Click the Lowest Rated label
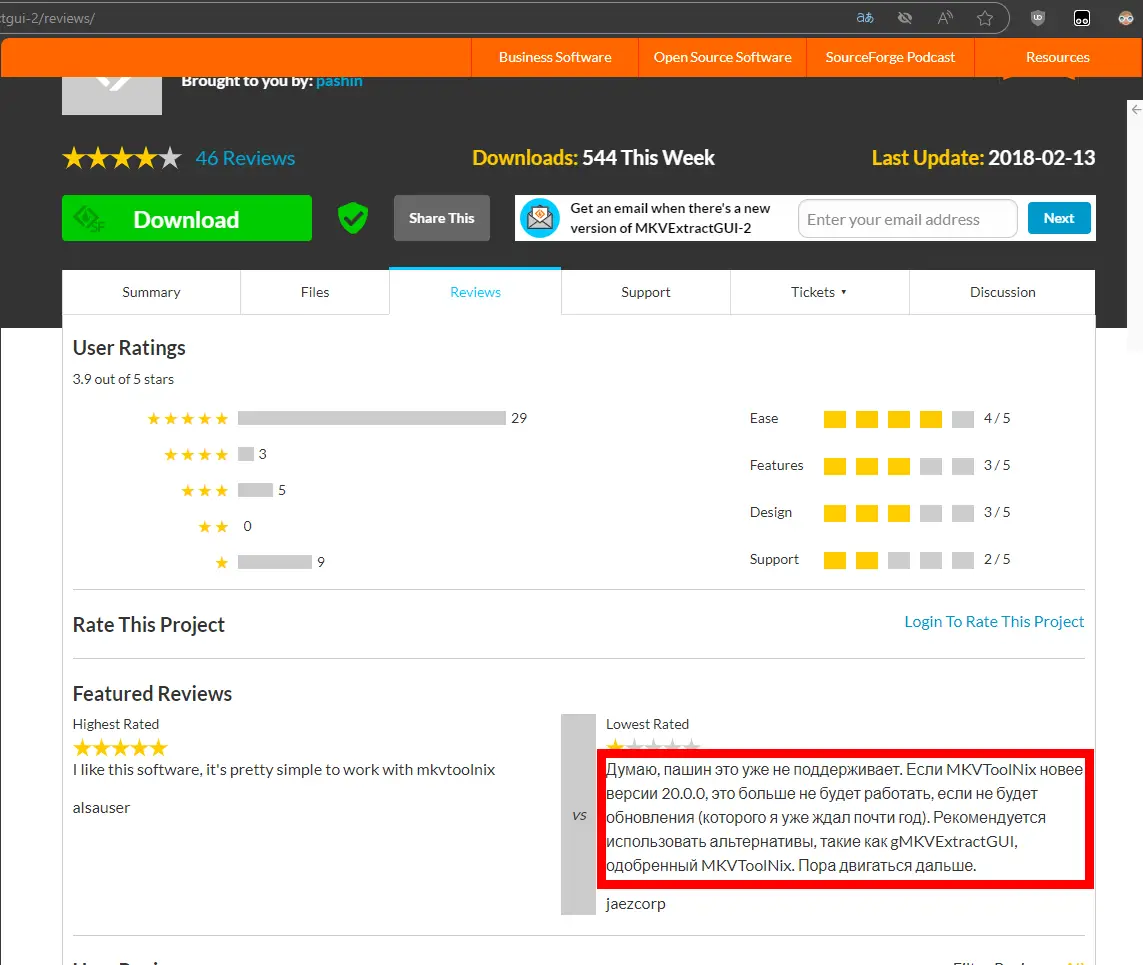The width and height of the screenshot is (1143, 965). pyautogui.click(x=647, y=724)
